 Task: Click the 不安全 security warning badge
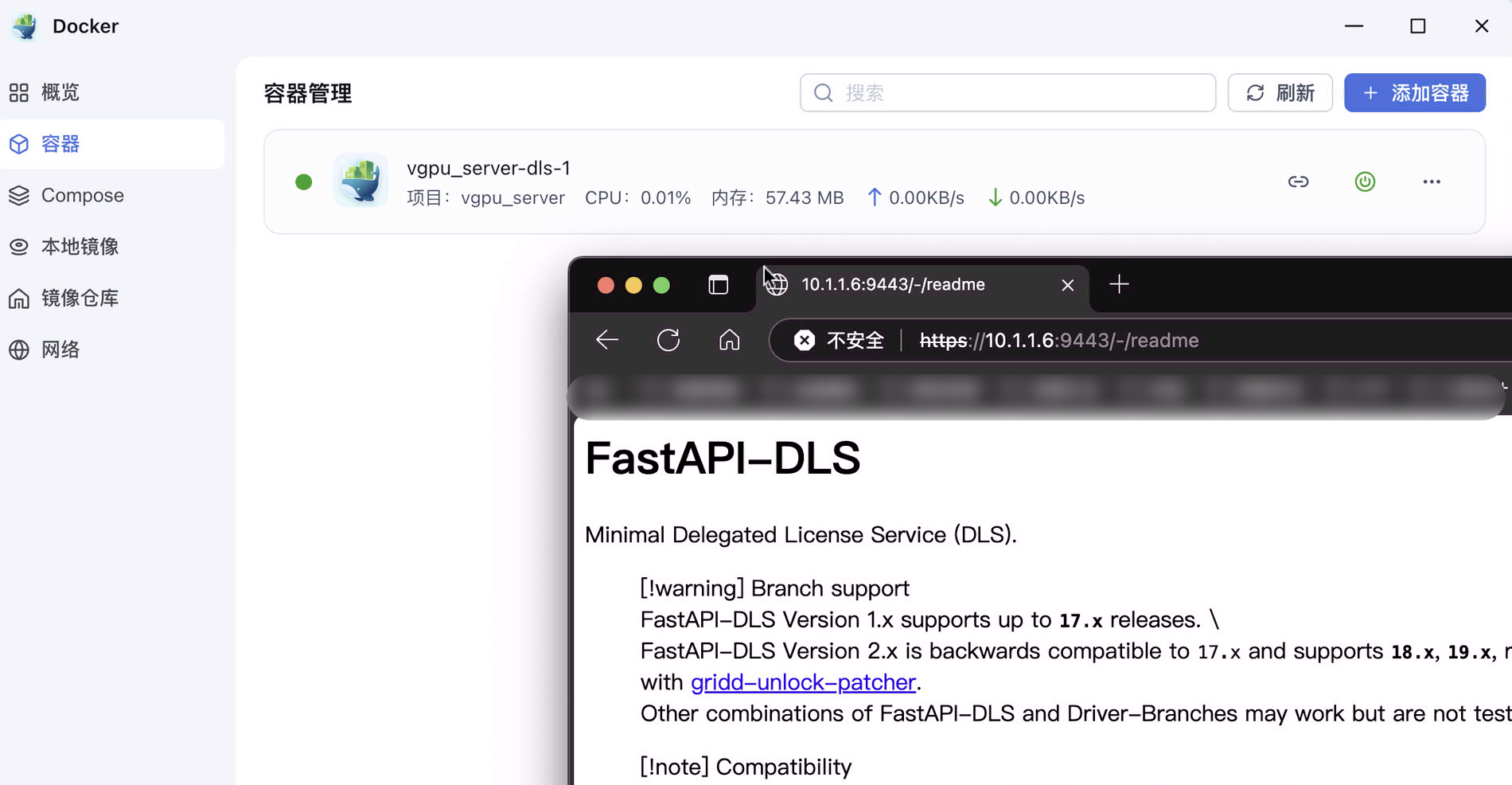pos(840,340)
